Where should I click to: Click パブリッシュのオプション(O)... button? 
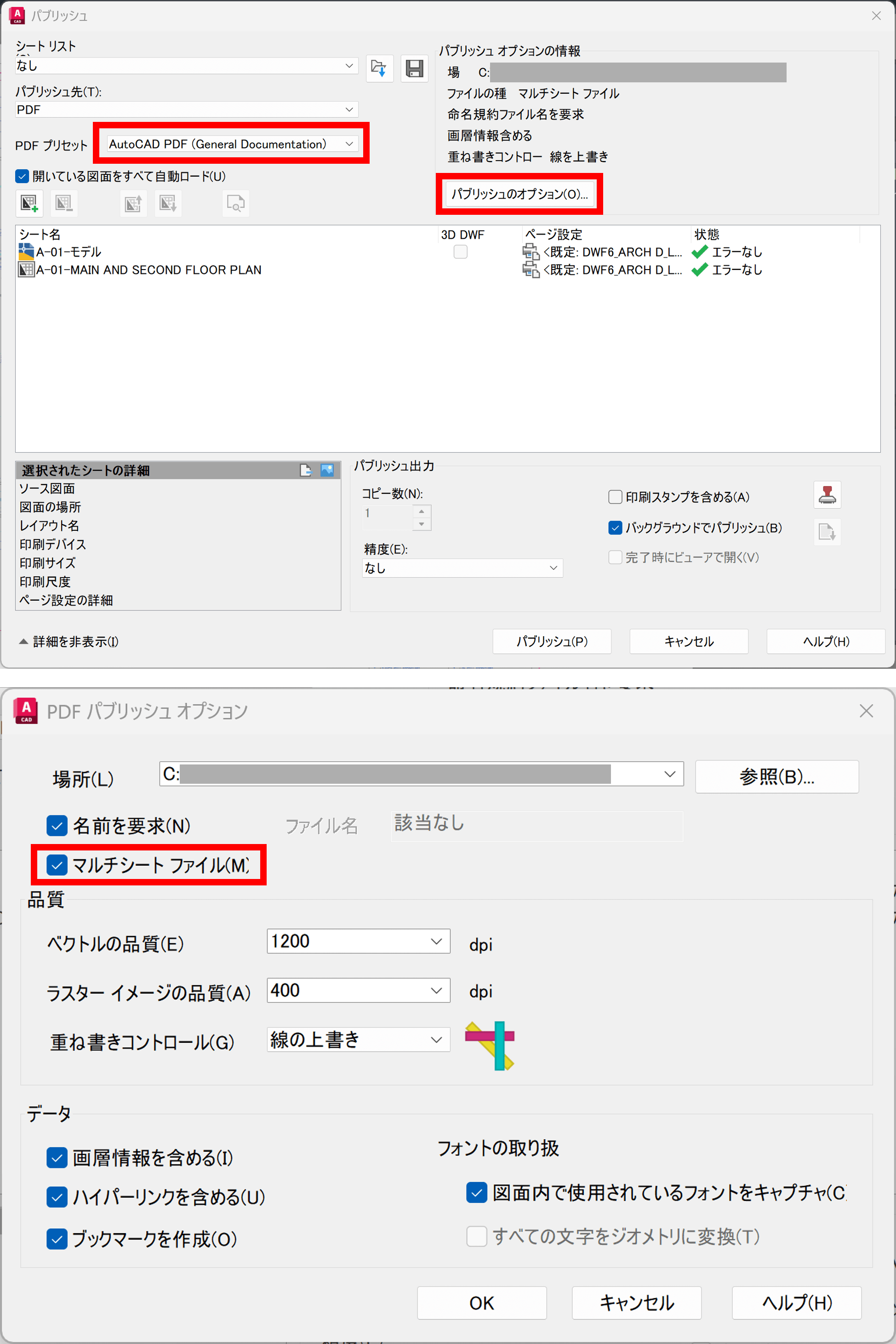click(519, 195)
